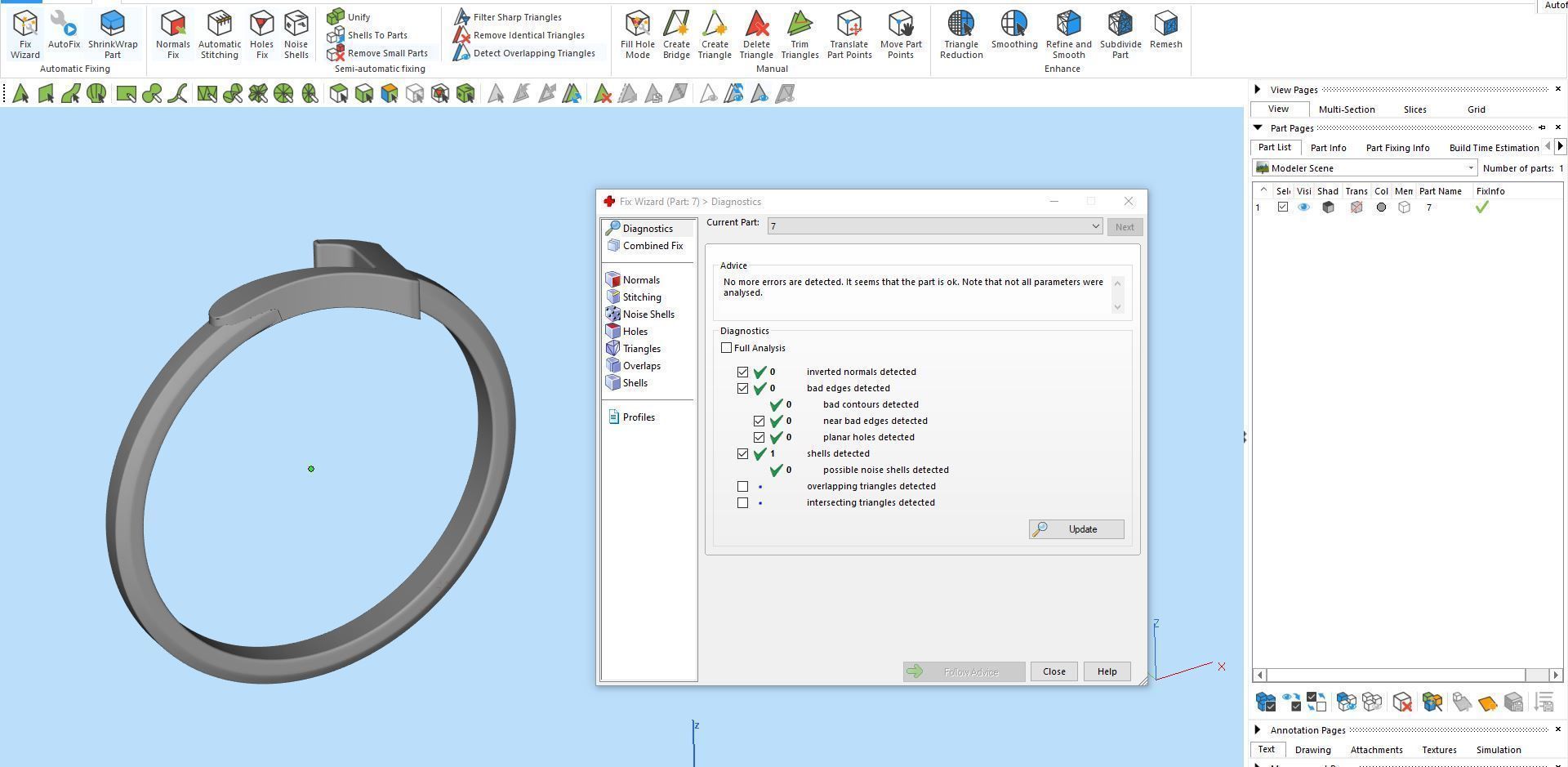The width and height of the screenshot is (1568, 767).
Task: Close the Fix Wizard dialog via Close
Action: (x=1053, y=671)
